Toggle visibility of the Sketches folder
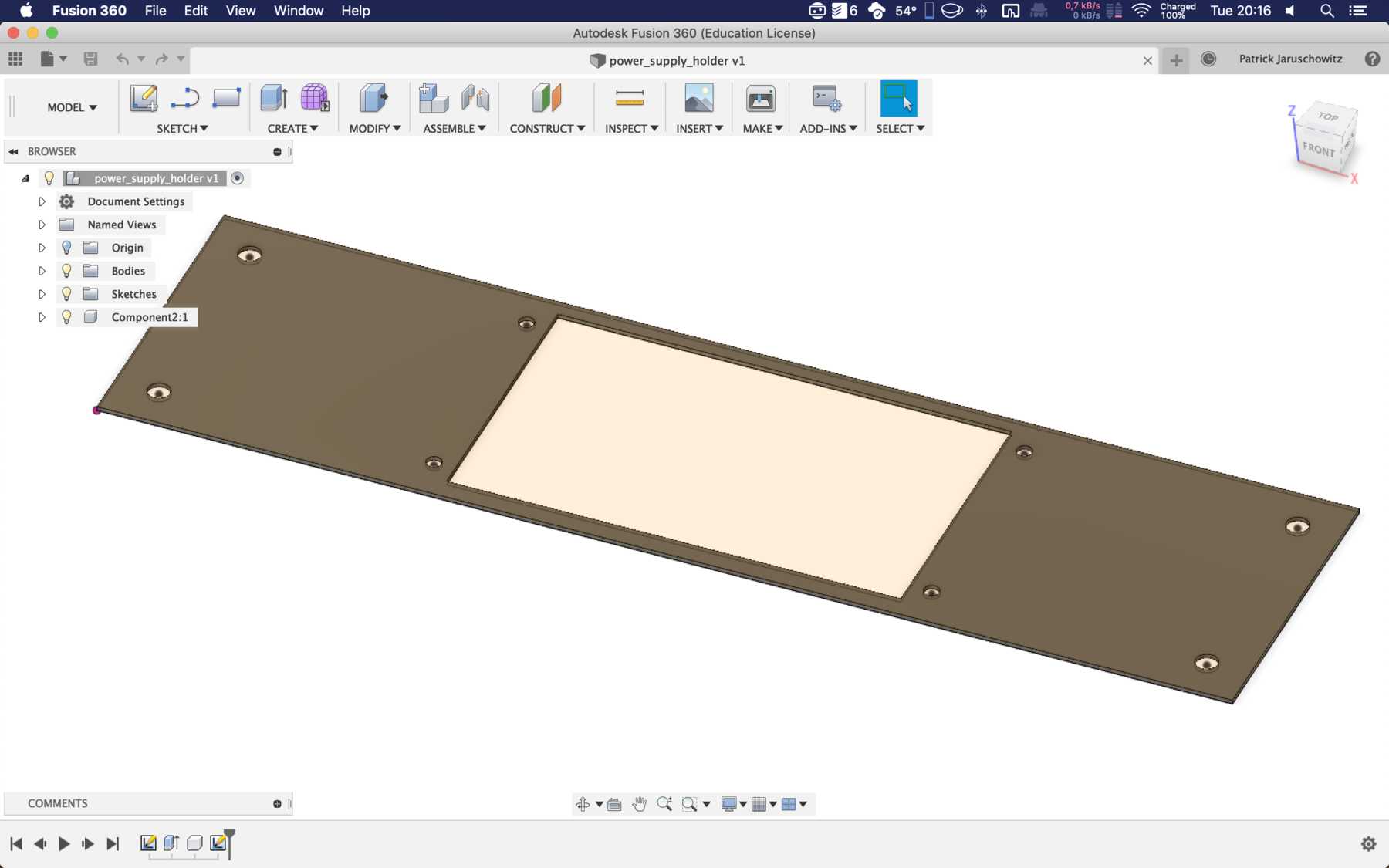 click(66, 294)
